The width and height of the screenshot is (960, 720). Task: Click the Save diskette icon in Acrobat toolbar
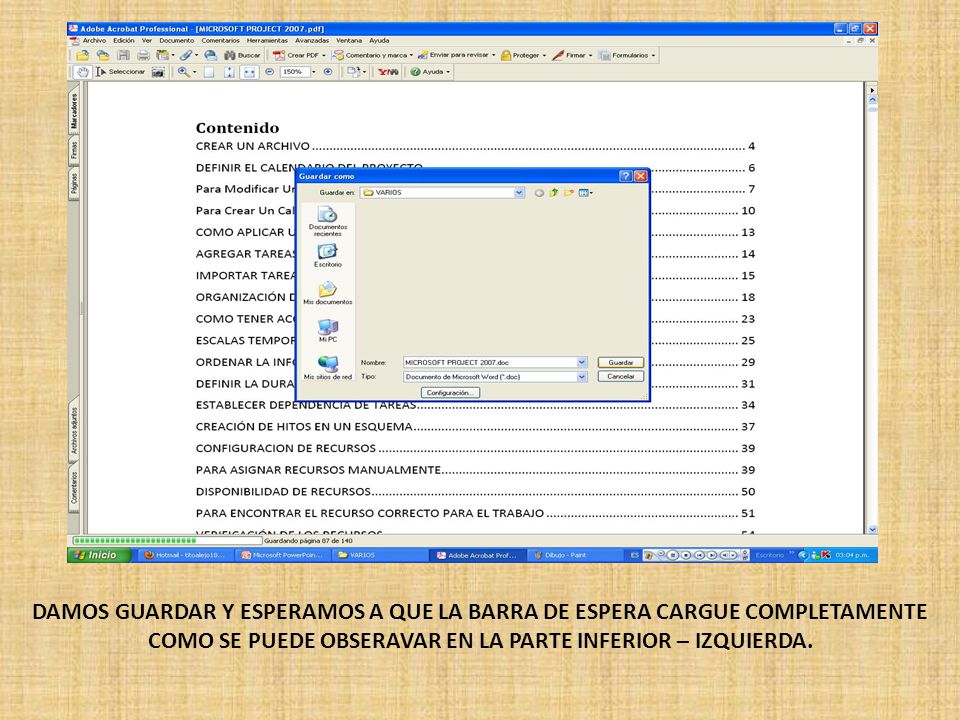point(123,55)
